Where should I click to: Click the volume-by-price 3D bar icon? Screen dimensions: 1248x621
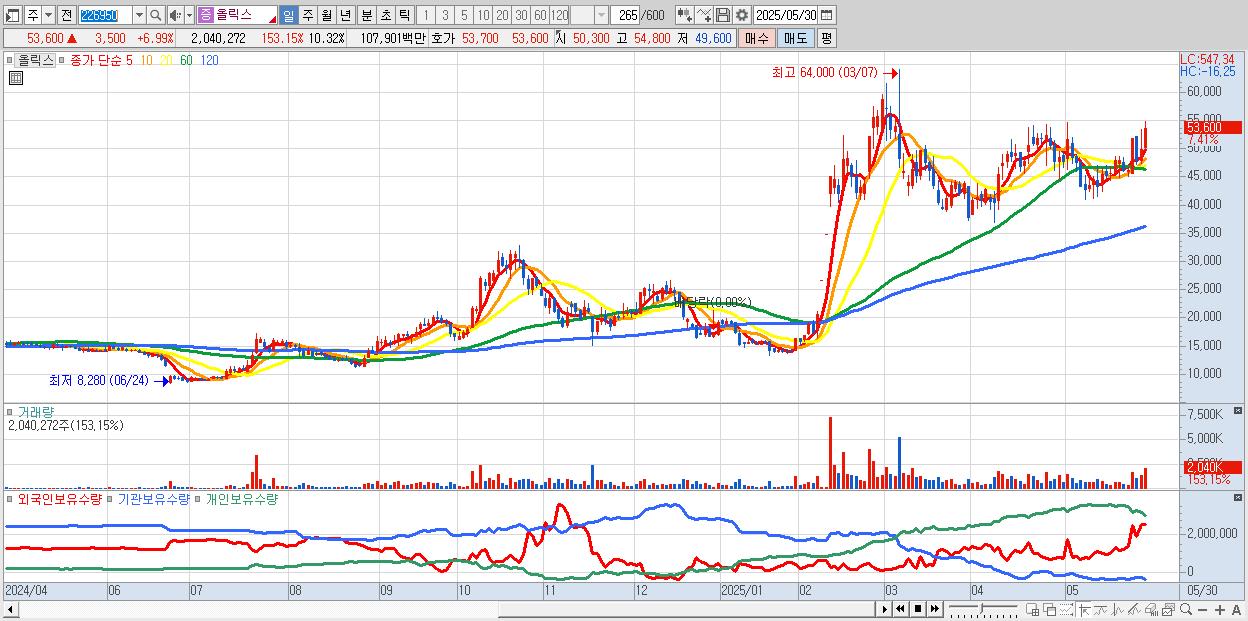click(x=1151, y=609)
